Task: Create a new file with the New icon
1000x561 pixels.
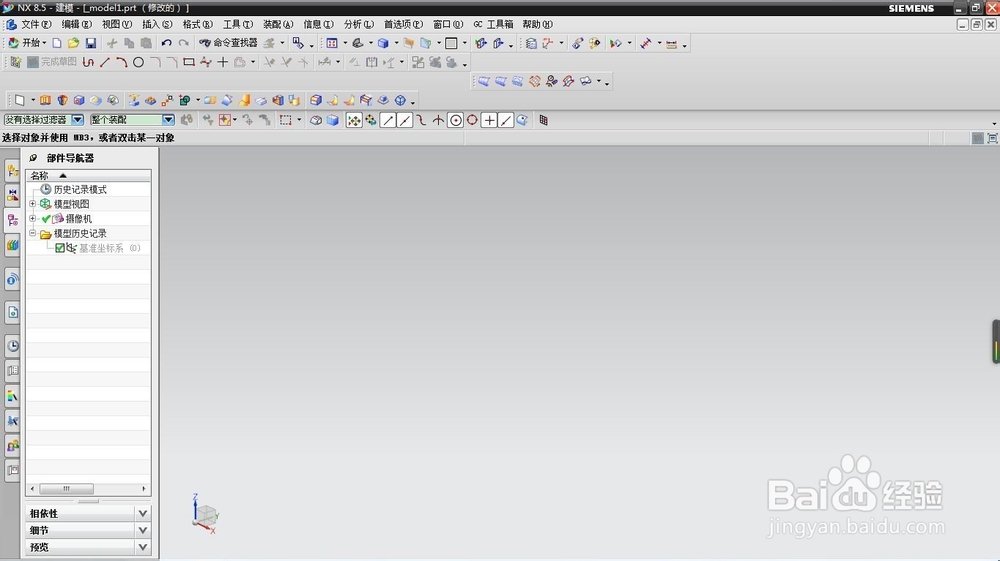Action: [x=57, y=43]
